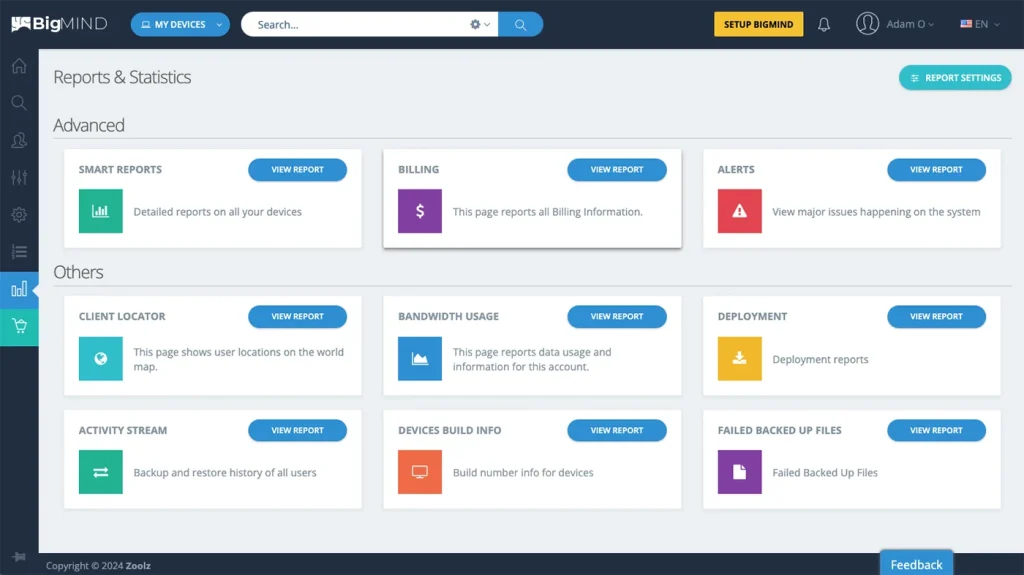Click the BILLING card title
The height and width of the screenshot is (575, 1024).
(419, 169)
